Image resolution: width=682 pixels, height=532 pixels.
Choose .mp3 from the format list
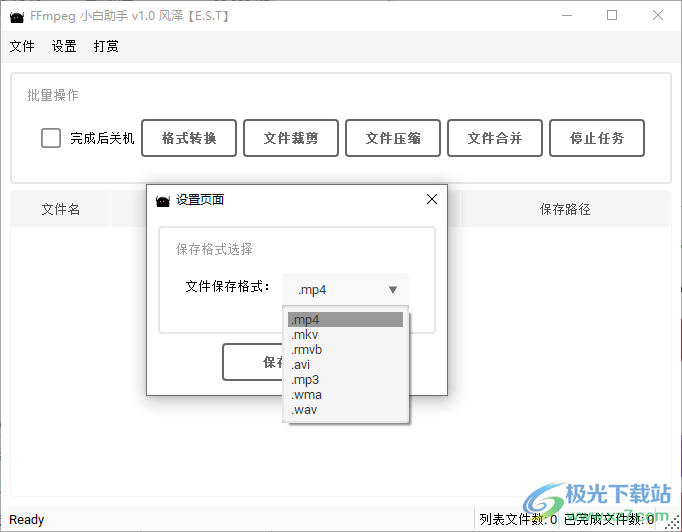click(x=345, y=380)
